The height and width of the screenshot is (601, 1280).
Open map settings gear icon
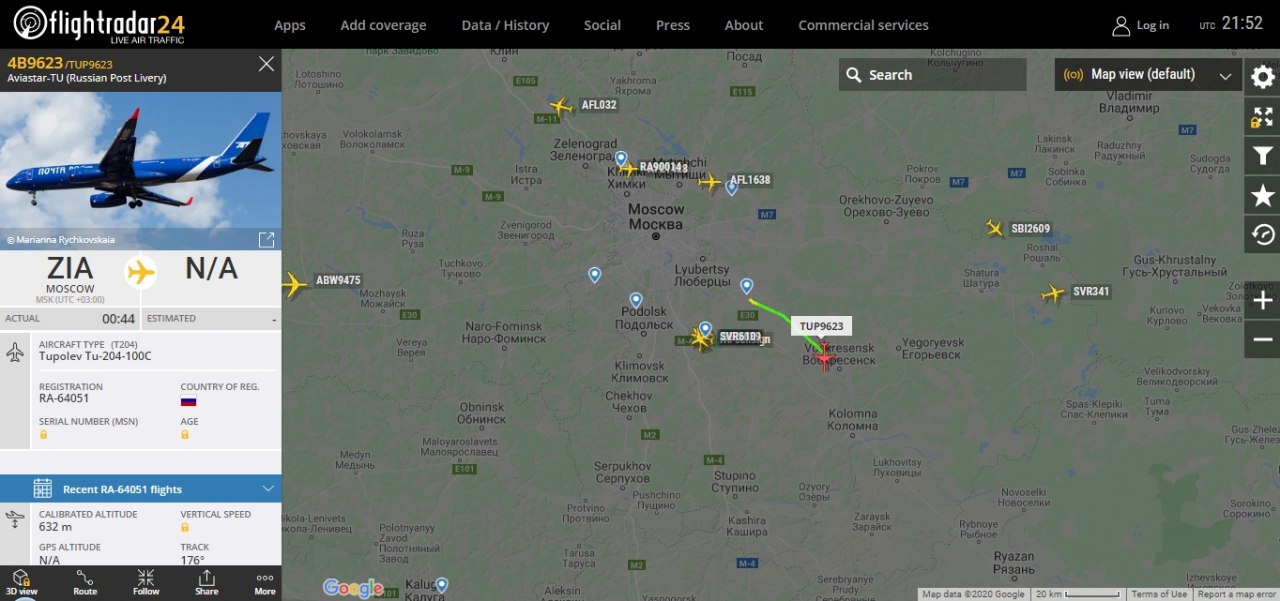[x=1262, y=76]
